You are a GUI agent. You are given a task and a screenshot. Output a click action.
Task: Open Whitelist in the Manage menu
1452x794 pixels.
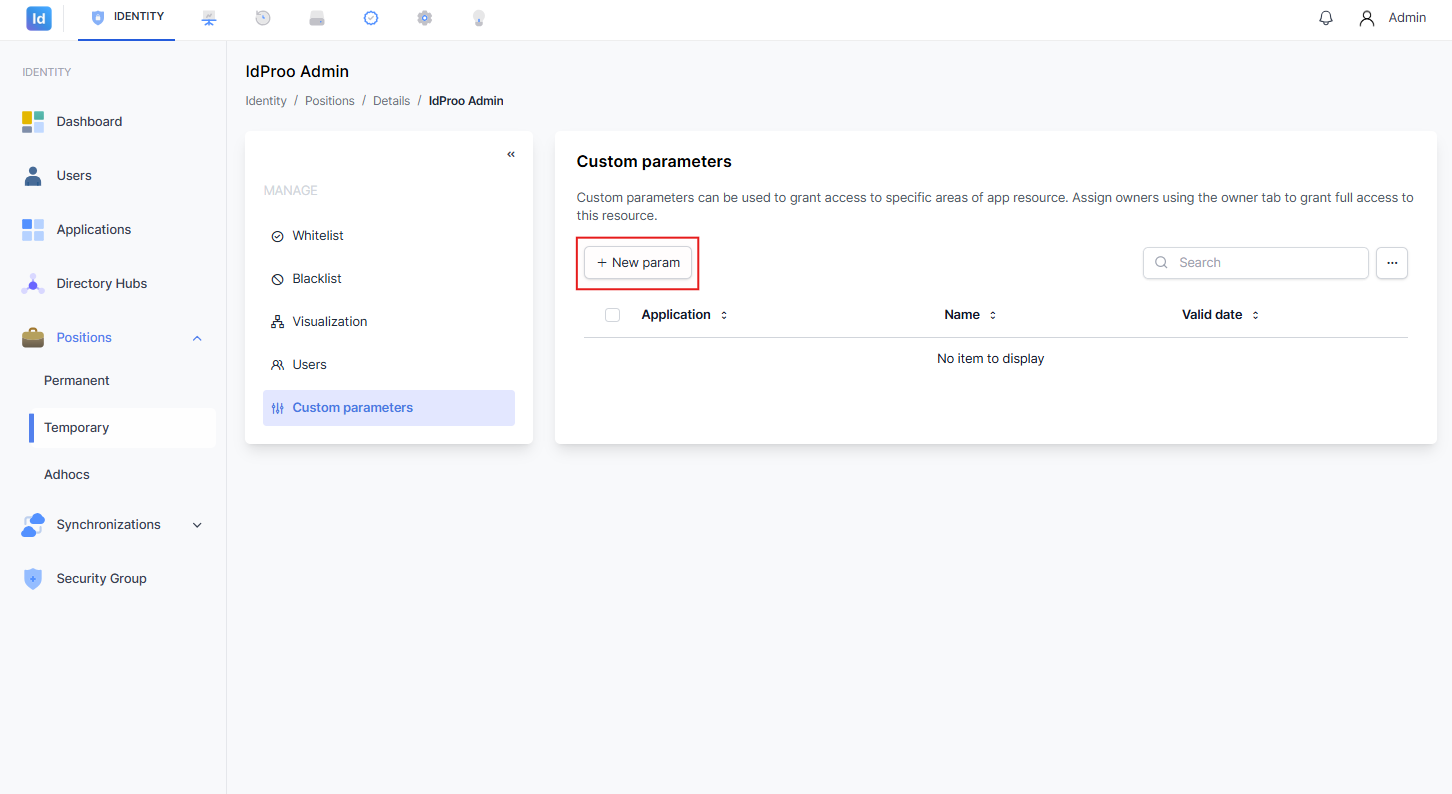pyautogui.click(x=389, y=236)
